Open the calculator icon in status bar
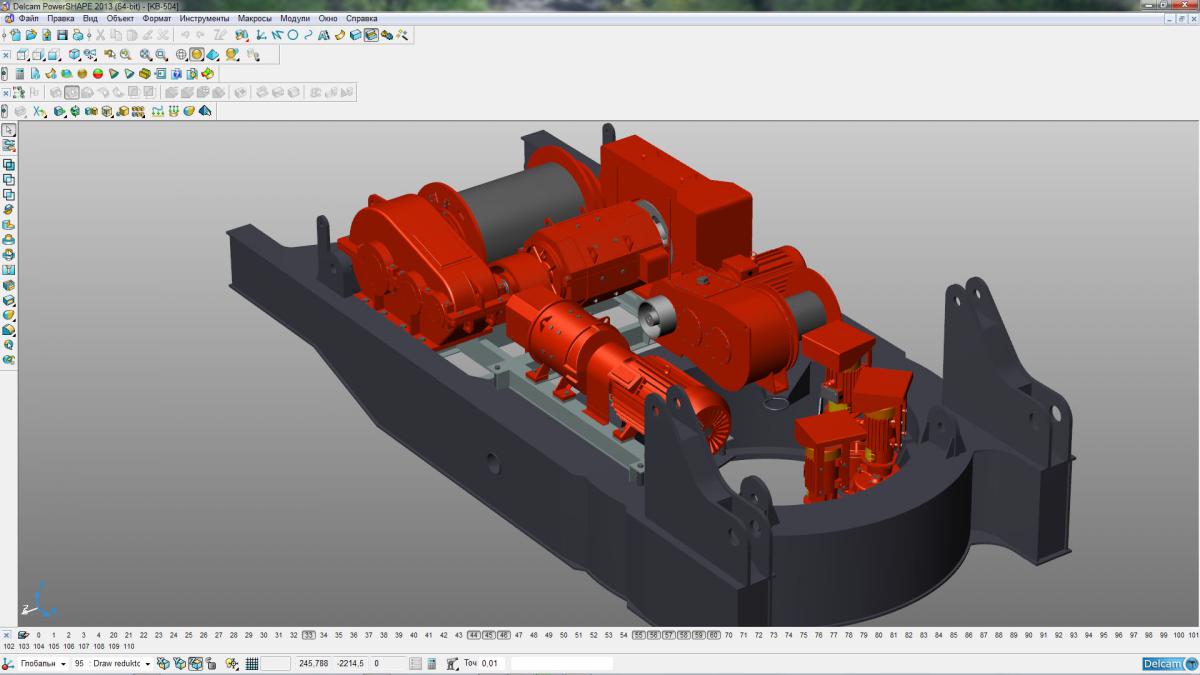This screenshot has width=1200, height=675. pos(431,663)
